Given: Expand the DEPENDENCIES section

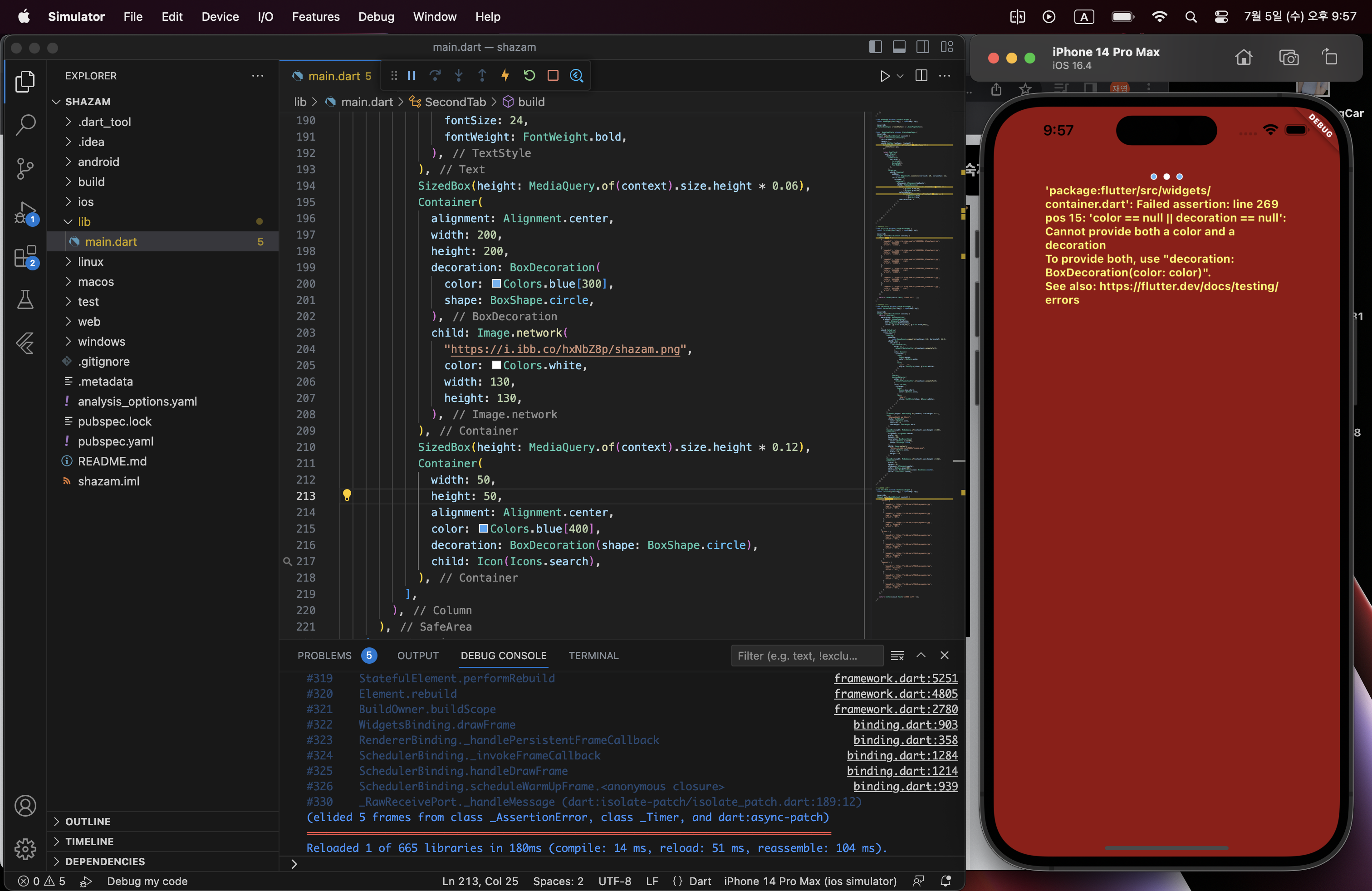Looking at the screenshot, I should tap(163, 862).
